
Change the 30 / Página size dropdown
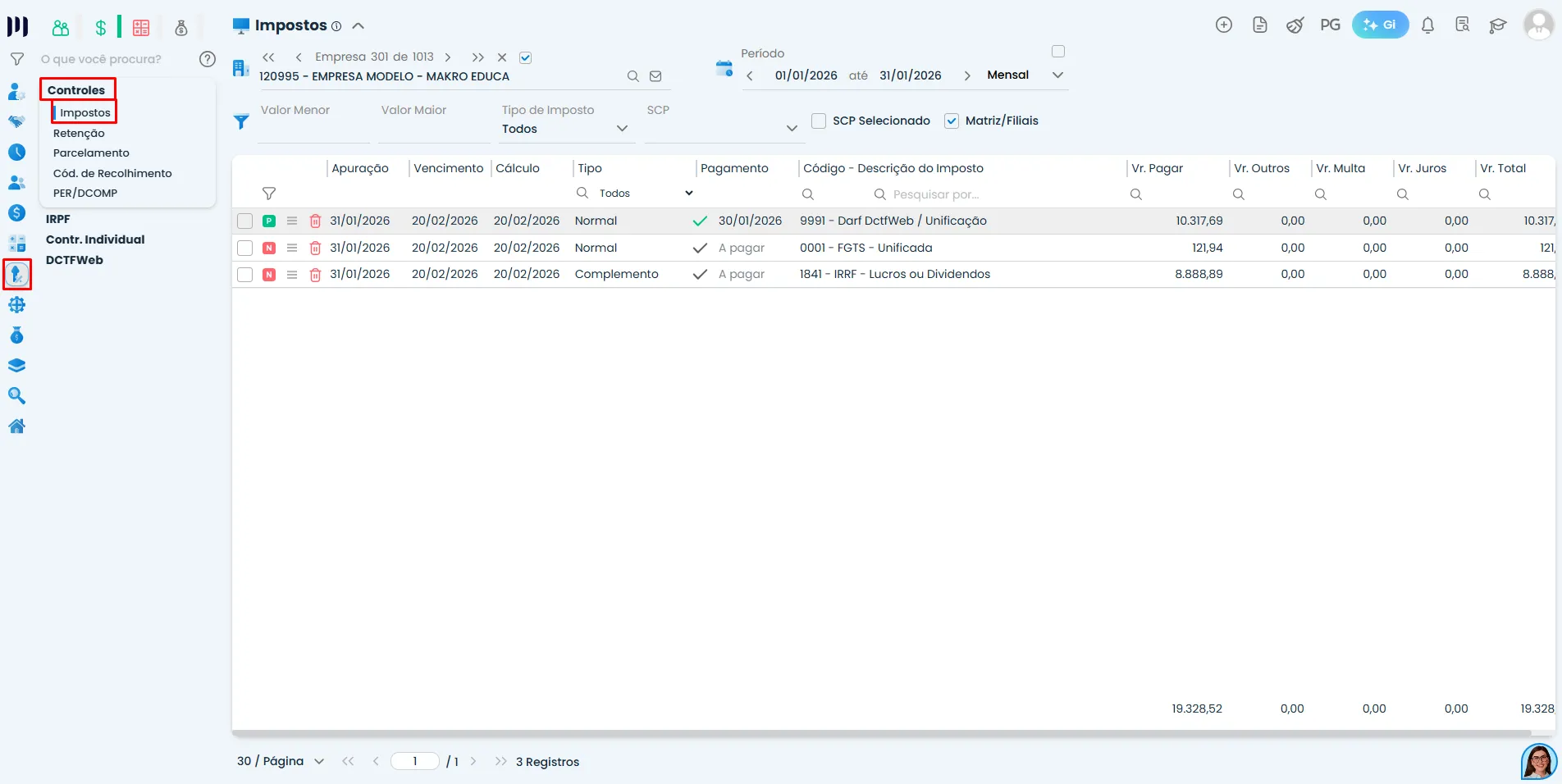pos(281,762)
